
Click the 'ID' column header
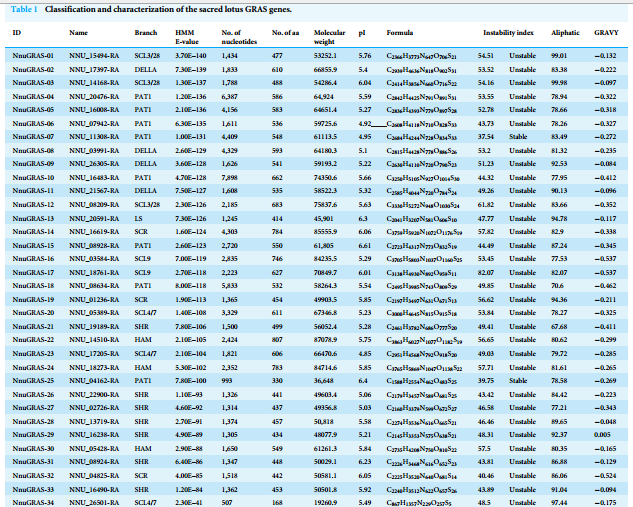pyautogui.click(x=17, y=33)
